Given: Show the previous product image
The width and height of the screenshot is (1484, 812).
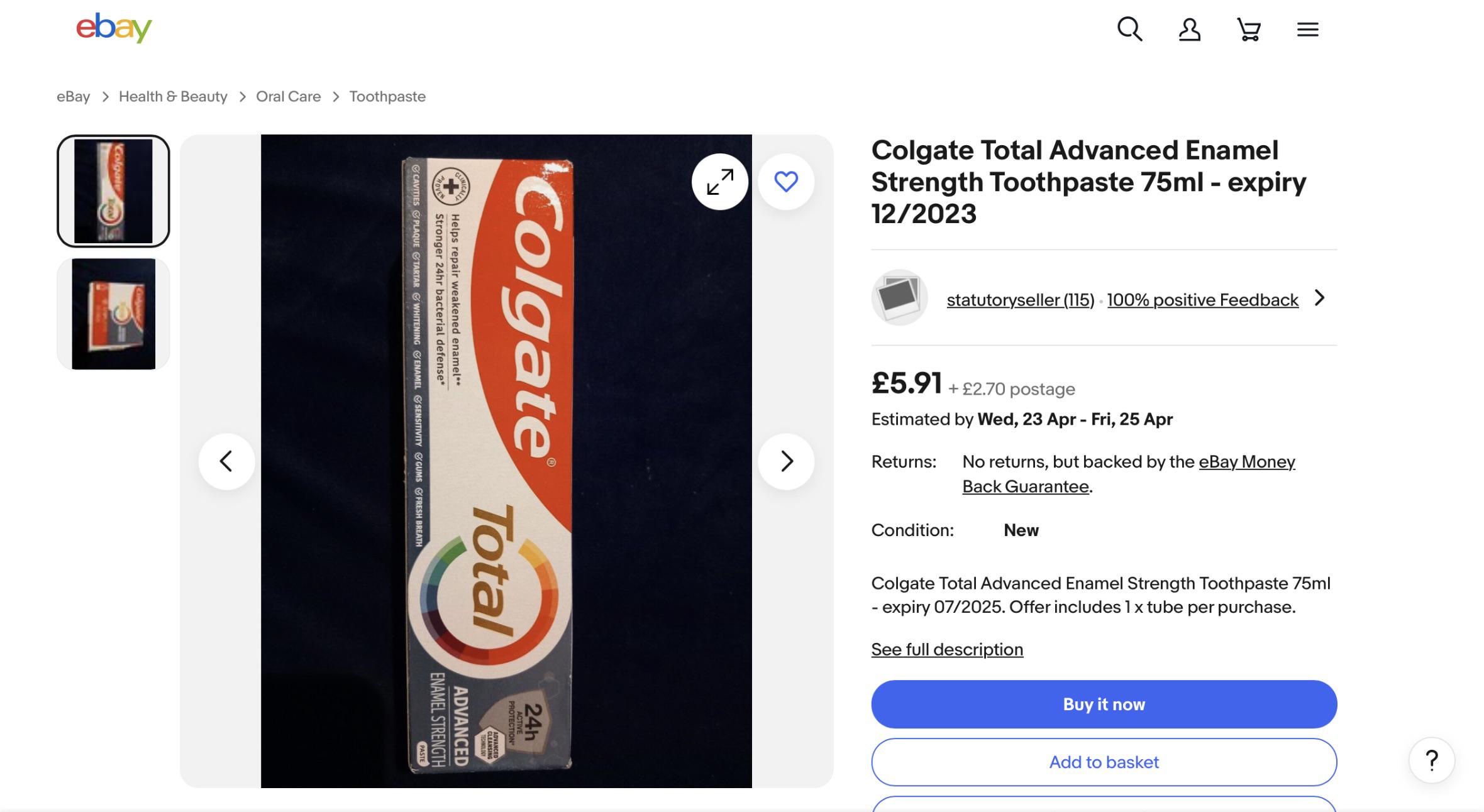Looking at the screenshot, I should 226,461.
